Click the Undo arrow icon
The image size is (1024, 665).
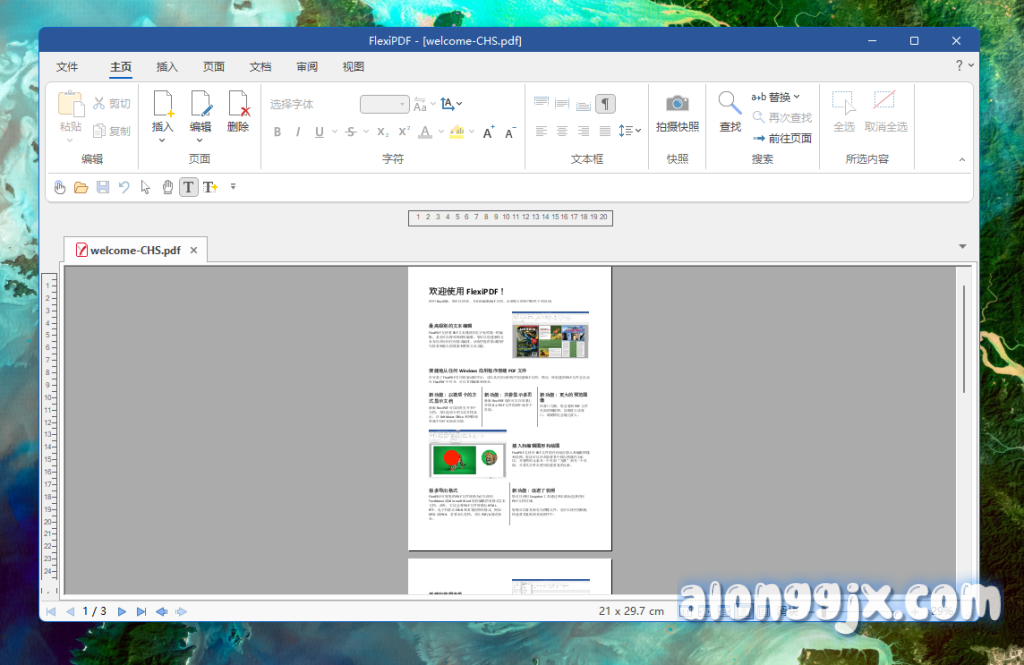click(124, 187)
